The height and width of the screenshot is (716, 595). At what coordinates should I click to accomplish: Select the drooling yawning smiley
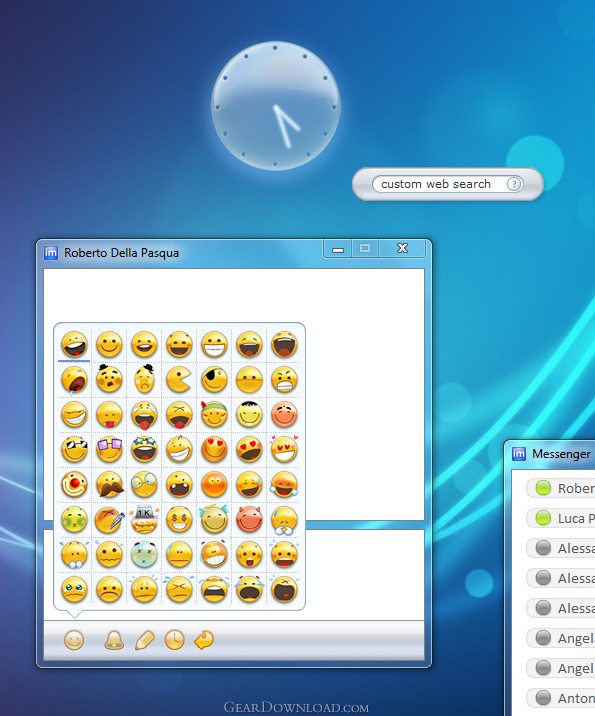click(74, 379)
